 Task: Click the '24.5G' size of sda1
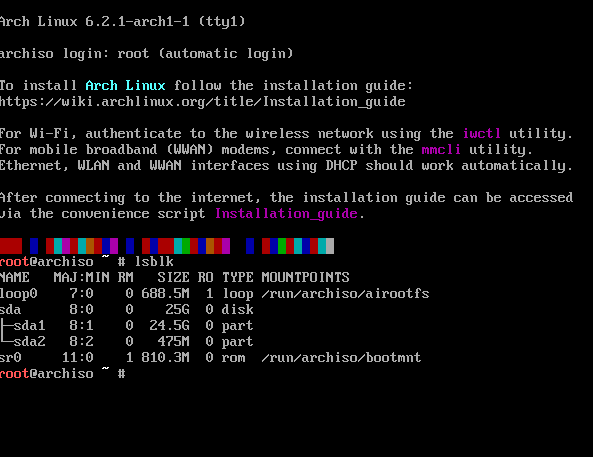click(x=169, y=325)
